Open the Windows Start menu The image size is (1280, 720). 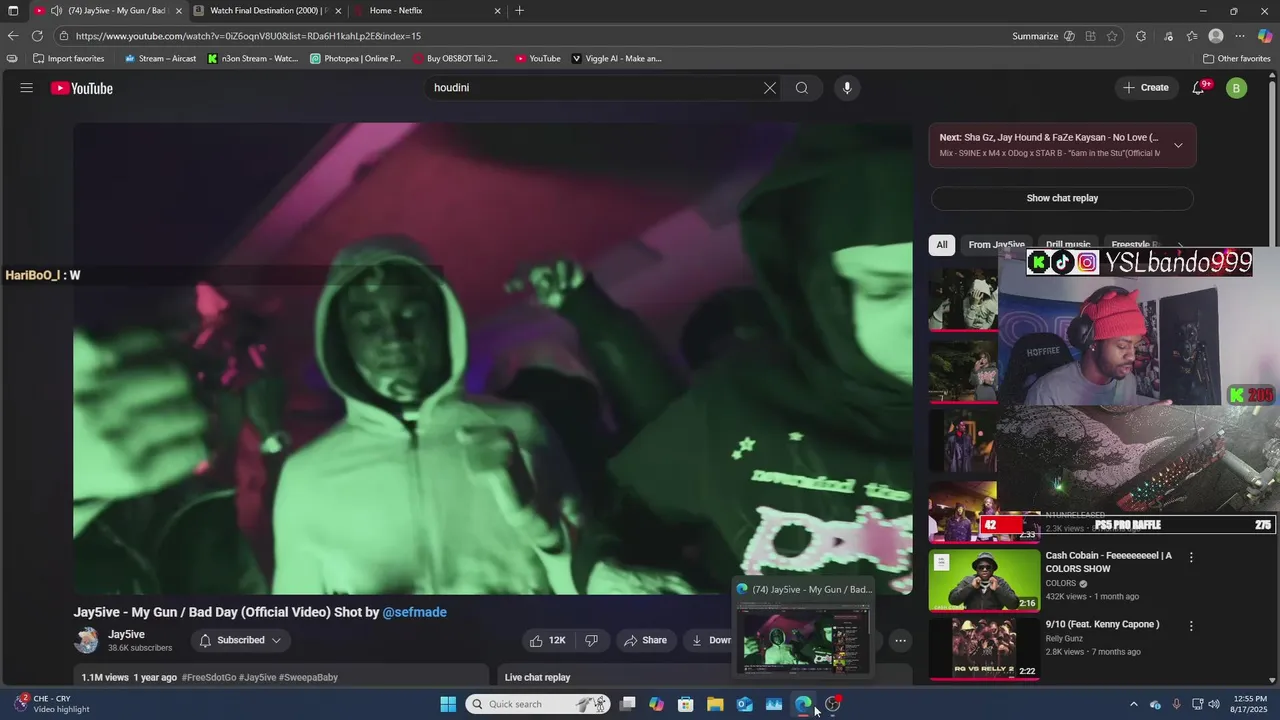(448, 704)
